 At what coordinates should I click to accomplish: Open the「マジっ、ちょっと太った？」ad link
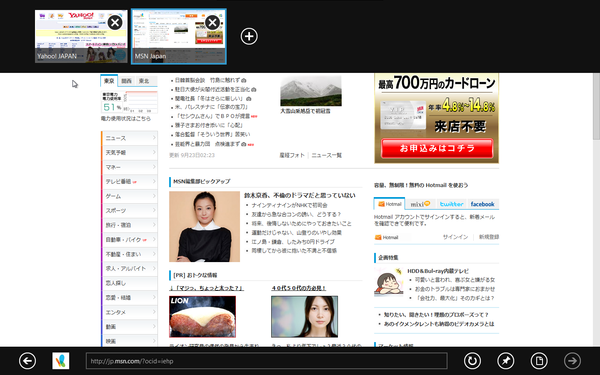[x=206, y=288]
